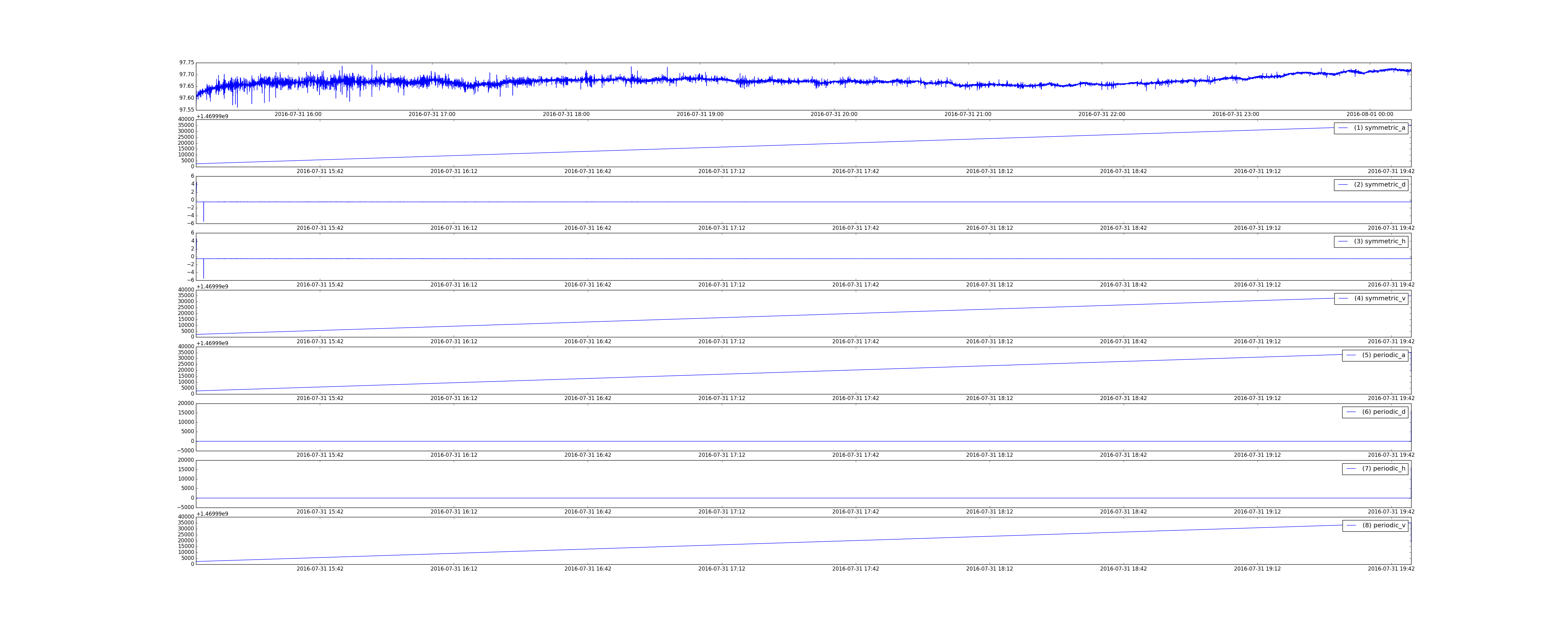Click the +1.46999e9 offset above symmetric_a plot
The width and height of the screenshot is (1568, 627).
pyautogui.click(x=212, y=116)
